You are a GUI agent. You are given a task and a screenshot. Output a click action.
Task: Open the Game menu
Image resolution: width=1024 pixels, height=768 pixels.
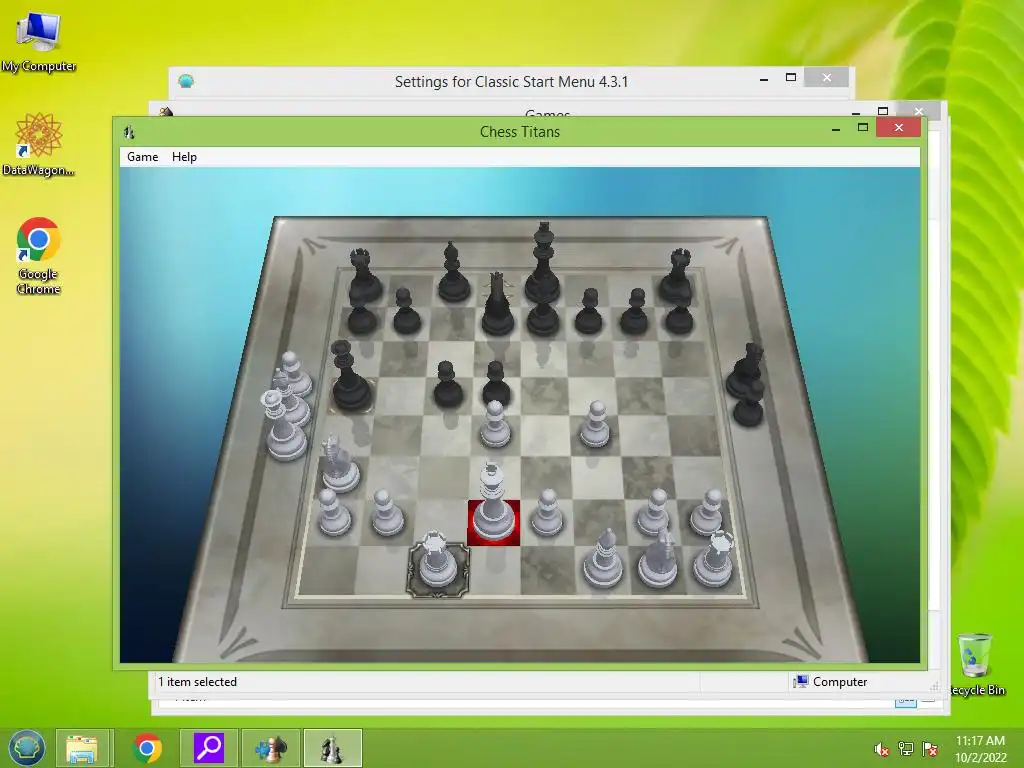click(x=142, y=157)
